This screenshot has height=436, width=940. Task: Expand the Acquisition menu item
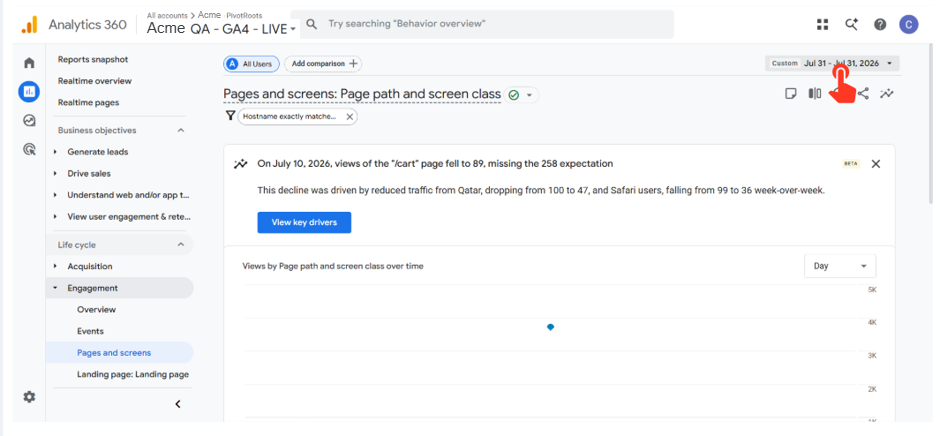[x=89, y=266]
